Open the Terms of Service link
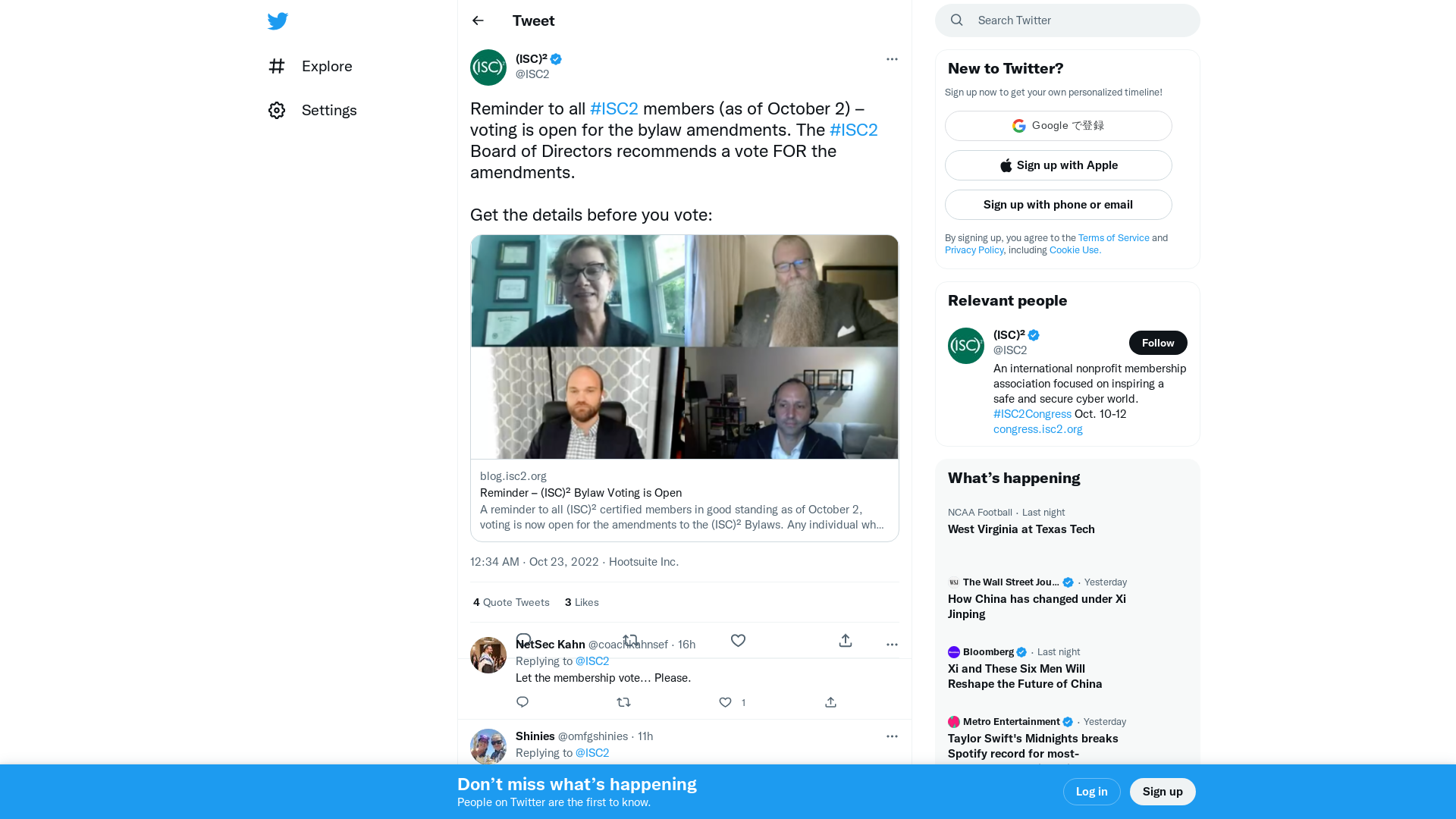Viewport: 1456px width, 819px height. [x=1113, y=237]
